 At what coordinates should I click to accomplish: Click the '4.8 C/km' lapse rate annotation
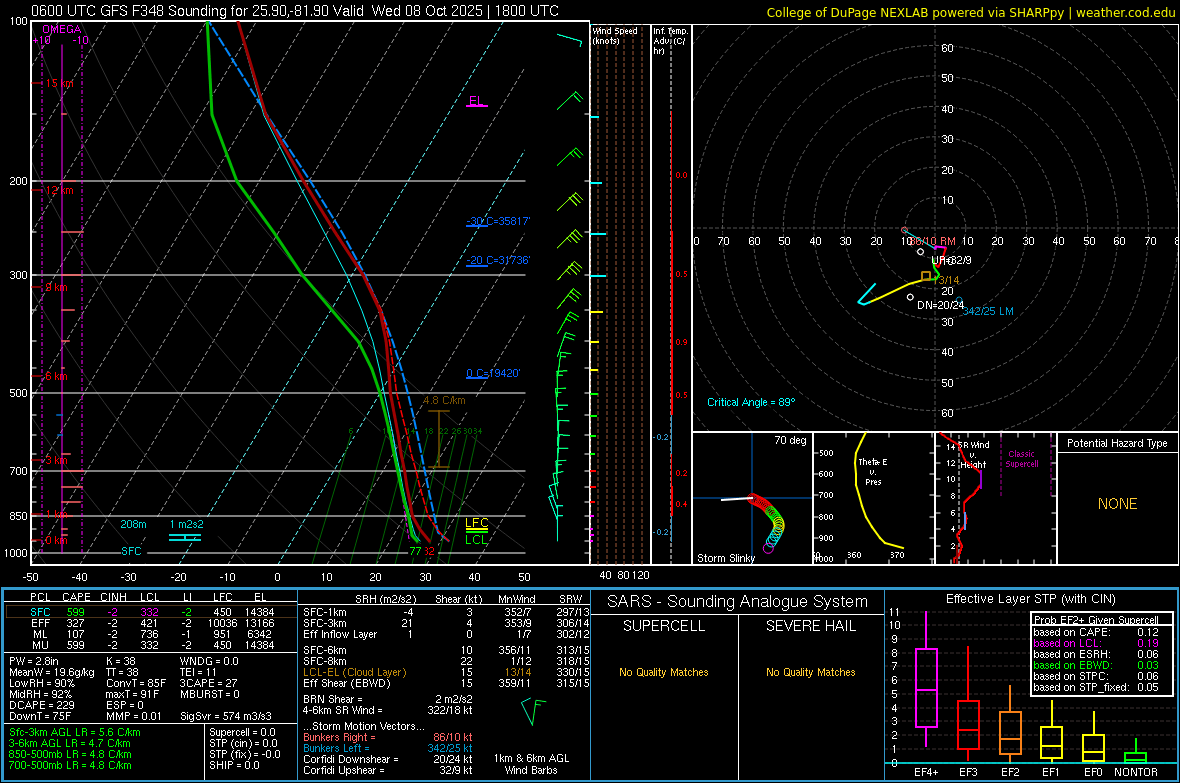(x=444, y=401)
